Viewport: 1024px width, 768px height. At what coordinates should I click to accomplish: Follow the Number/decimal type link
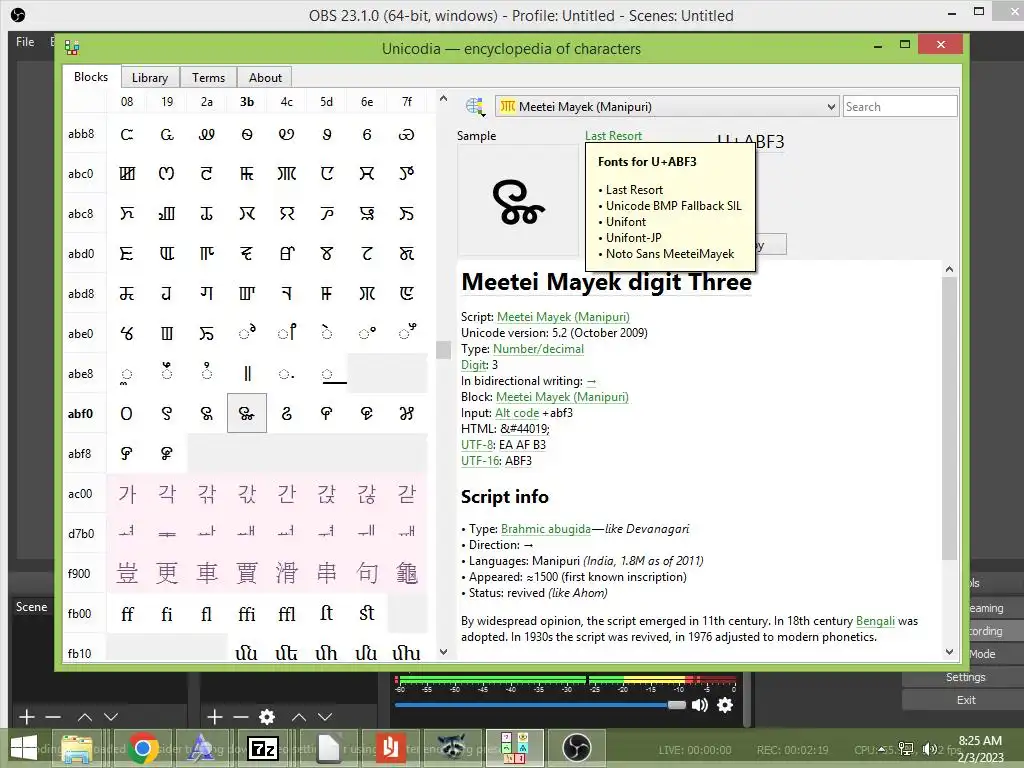538,349
